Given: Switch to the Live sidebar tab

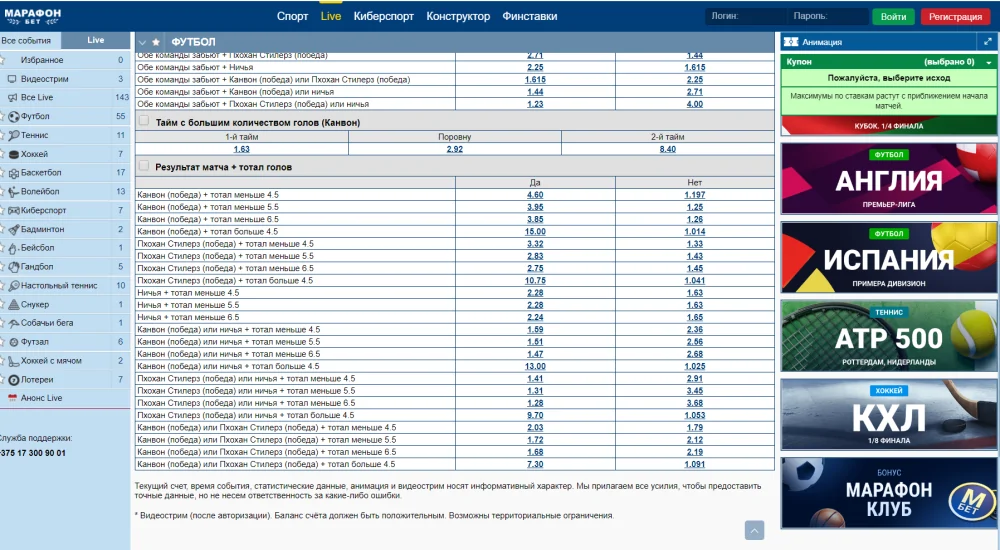Looking at the screenshot, I should (96, 40).
